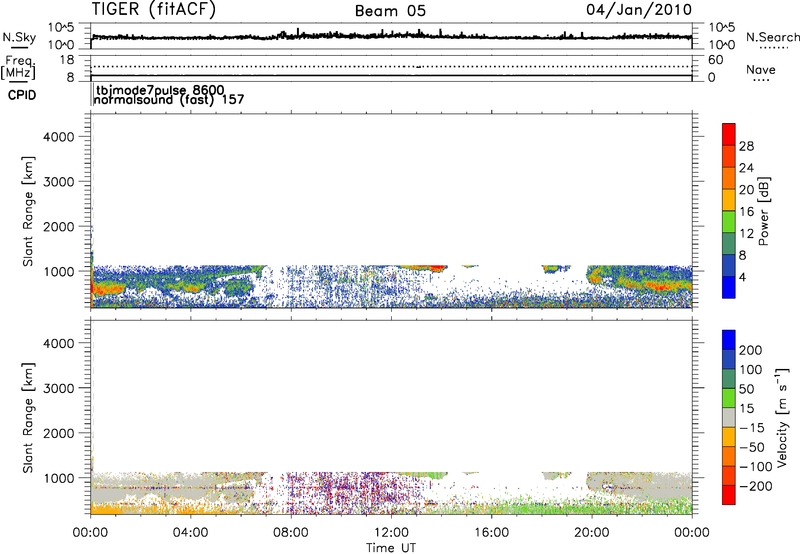Click the Freq. [MHz] axis label
800x554 pixels.
(x=18, y=67)
